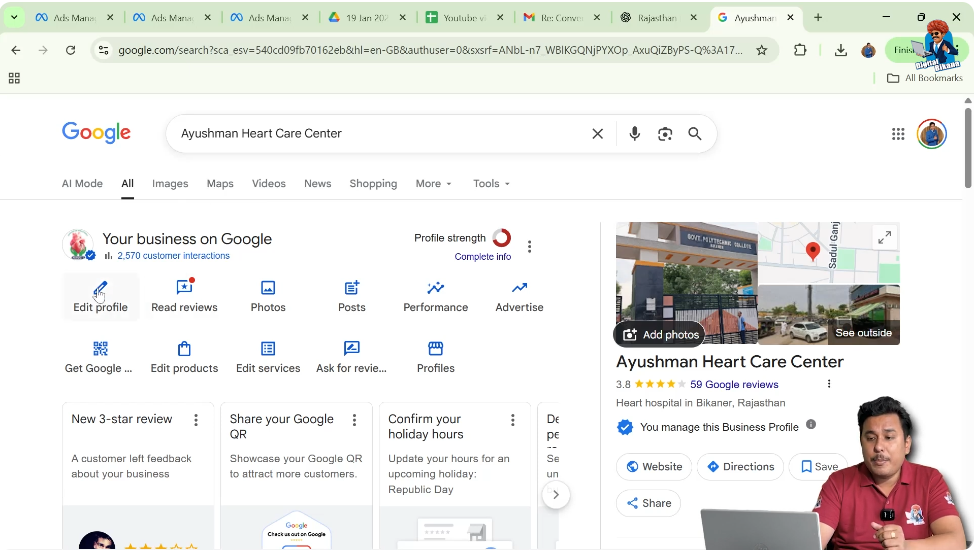Bookmark this page with star icon

point(762,50)
